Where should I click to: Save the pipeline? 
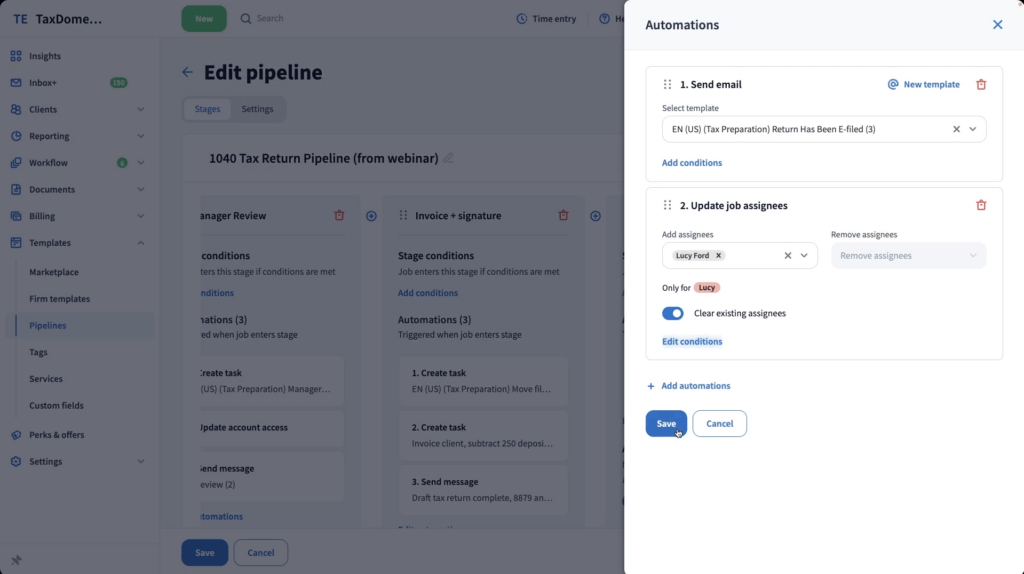click(204, 552)
